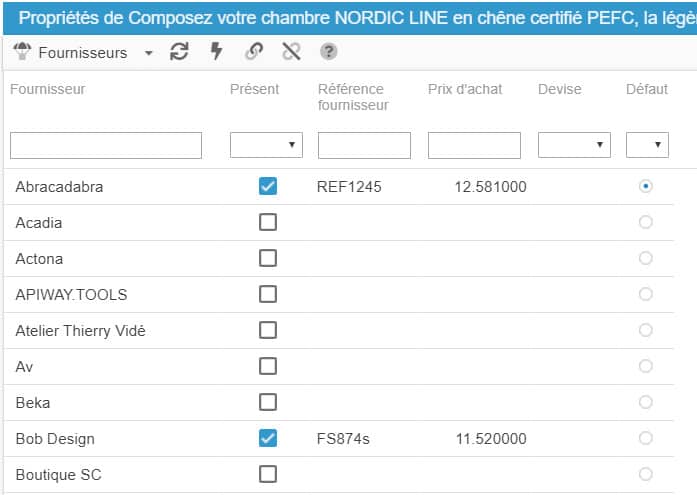
Task: Click the lightning bolt quick action icon
Action: (x=216, y=52)
